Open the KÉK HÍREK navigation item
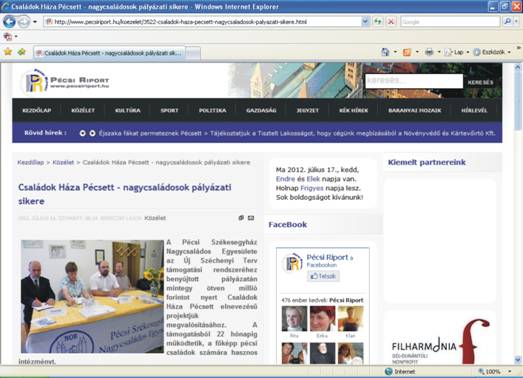This screenshot has width=523, height=378. coord(354,110)
